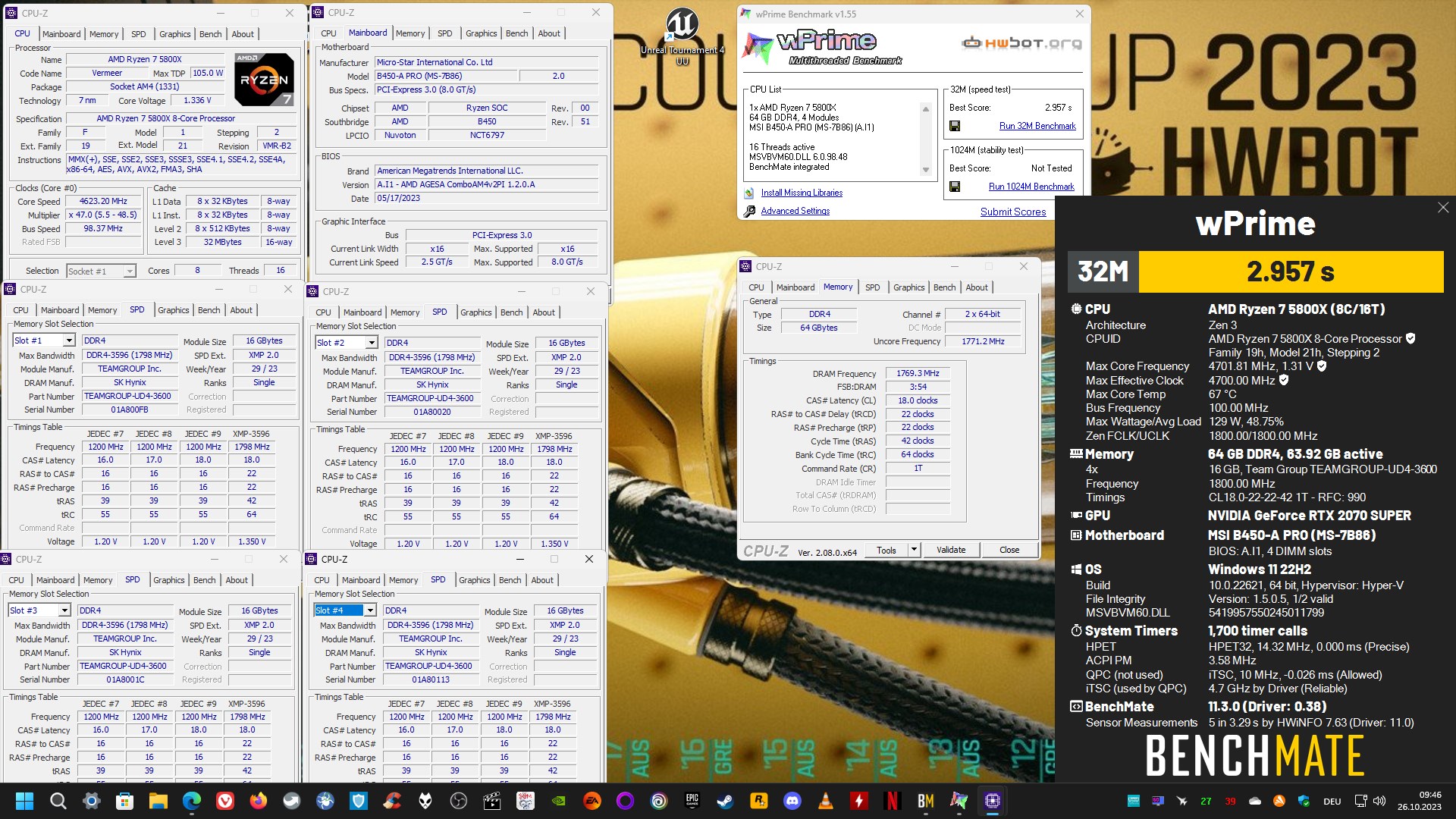Image resolution: width=1456 pixels, height=819 pixels.
Task: Open Epic Games Launcher taskbar icon
Action: [692, 801]
